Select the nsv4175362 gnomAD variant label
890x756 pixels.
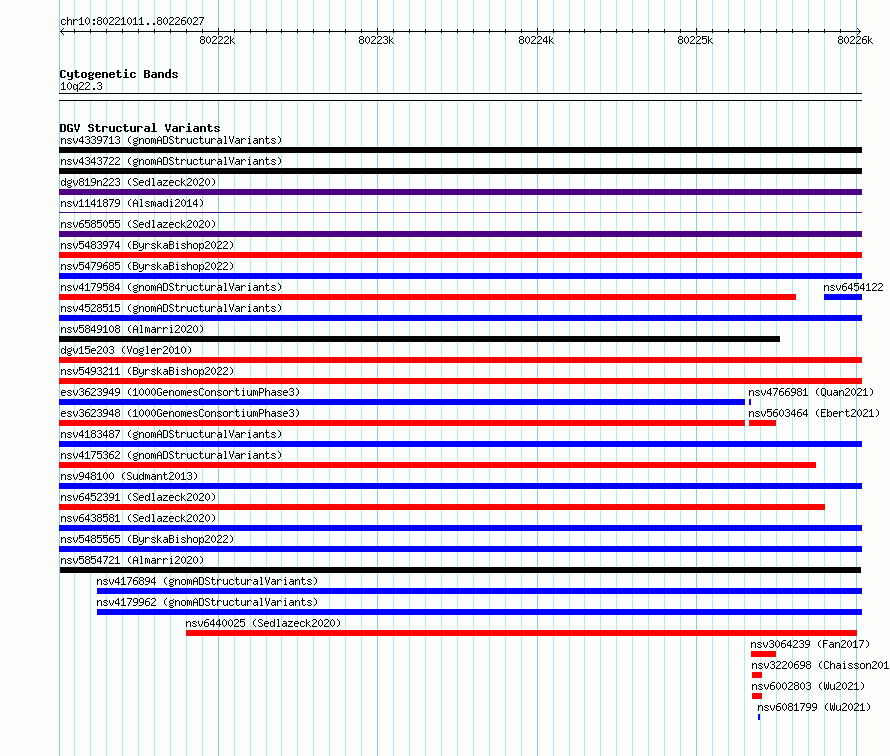click(x=171, y=455)
